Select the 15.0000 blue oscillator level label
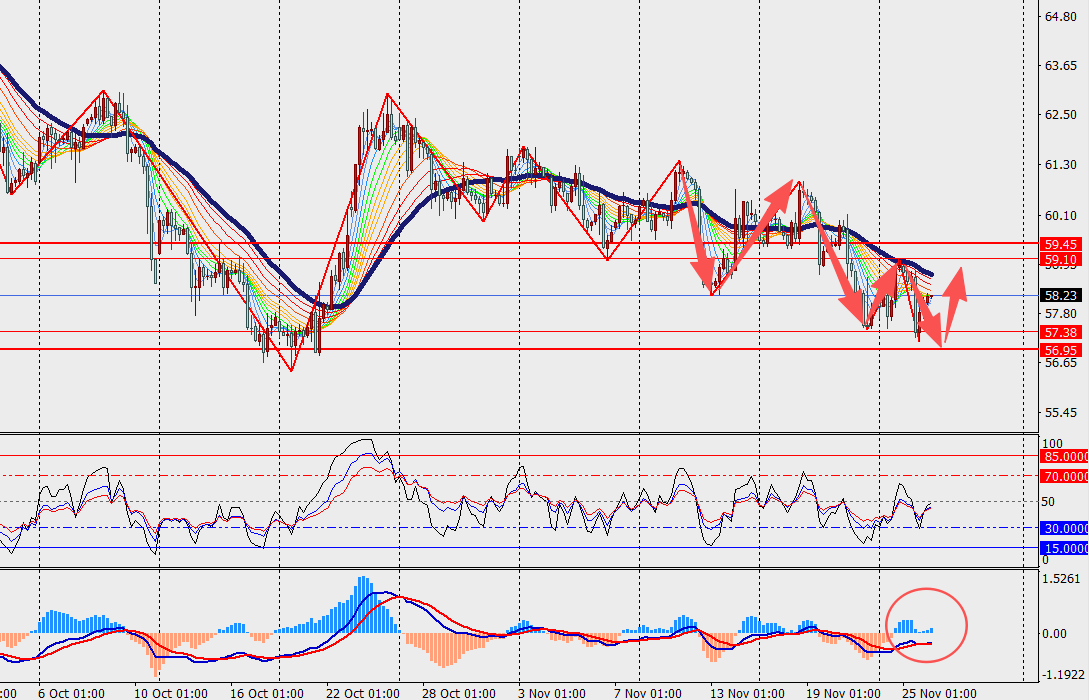 1064,548
